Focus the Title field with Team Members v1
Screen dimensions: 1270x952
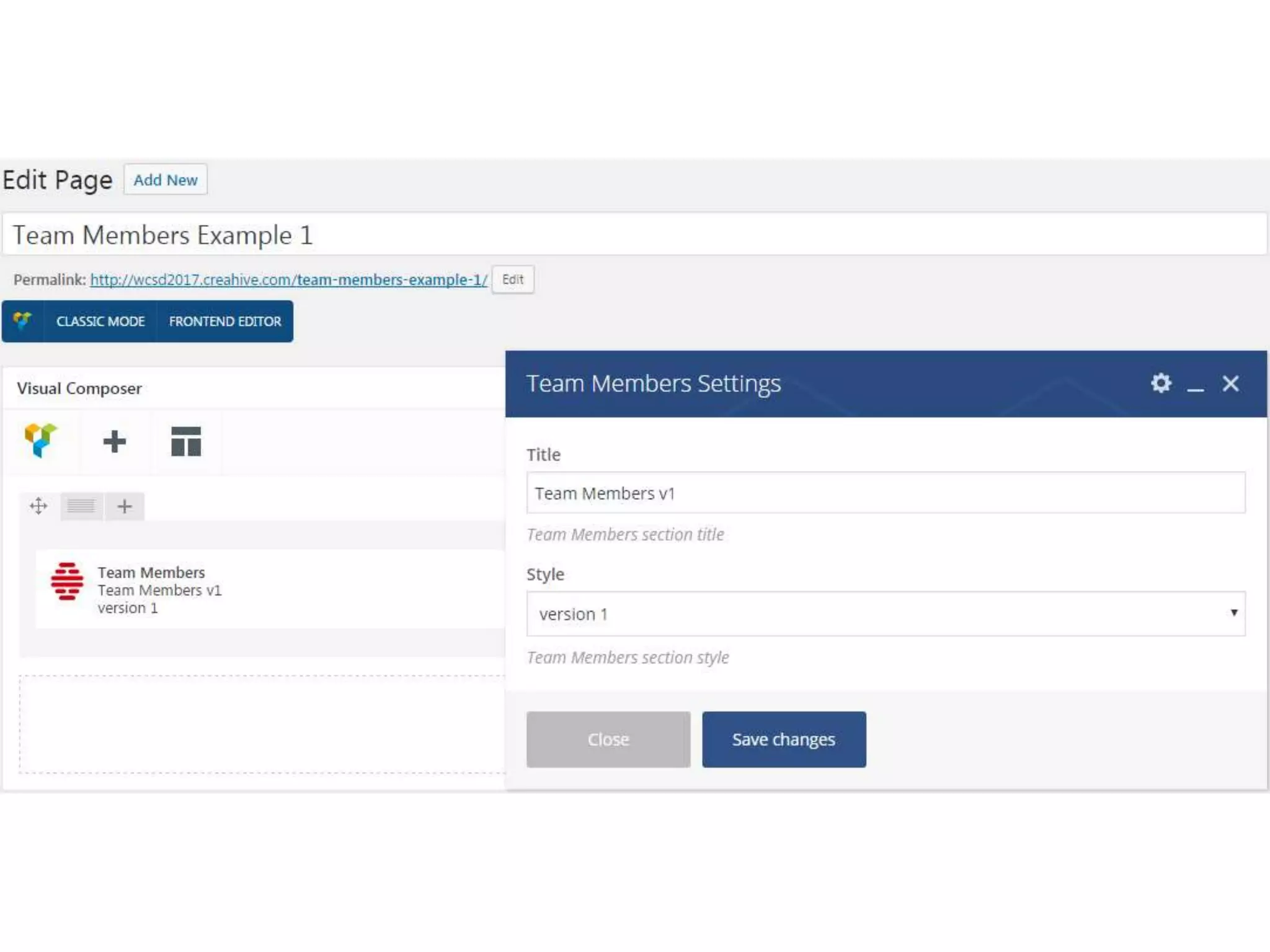point(886,493)
